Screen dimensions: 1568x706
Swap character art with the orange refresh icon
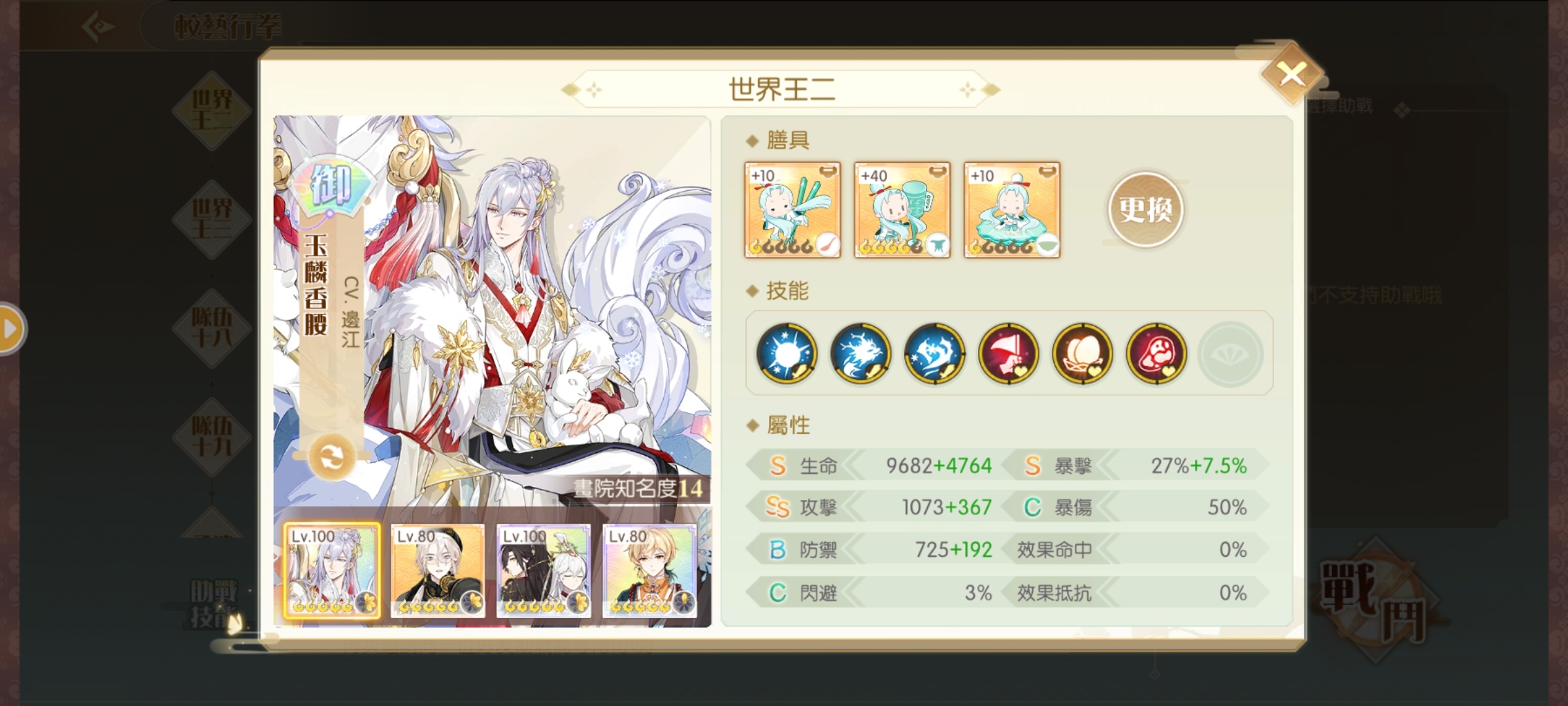331,458
